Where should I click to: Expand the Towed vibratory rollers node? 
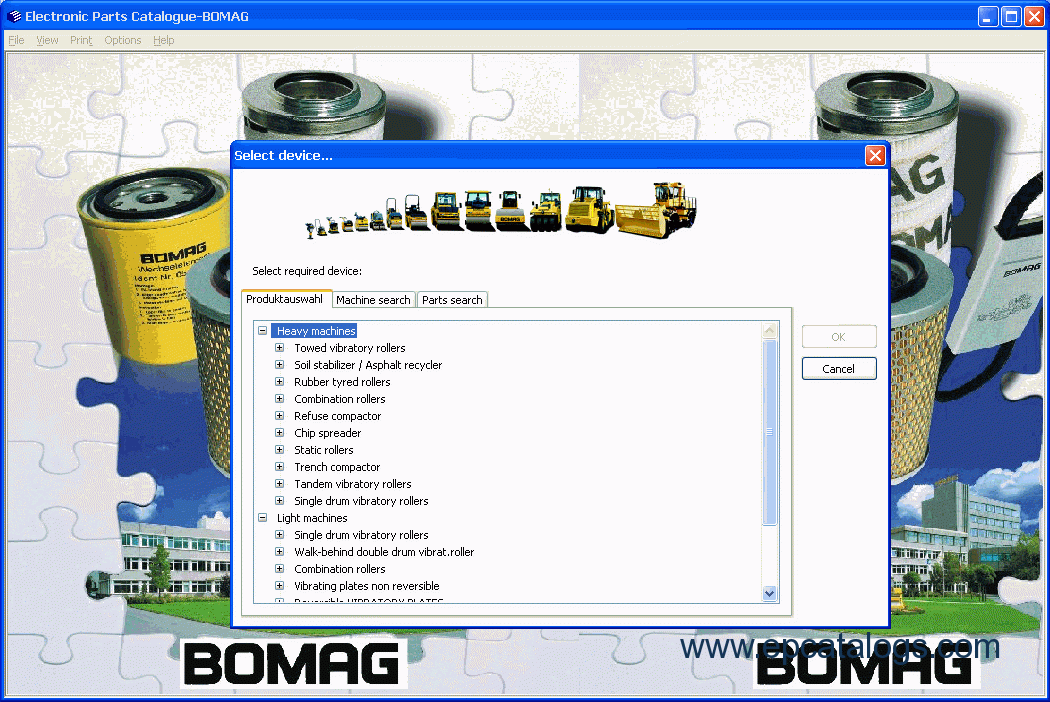coord(280,348)
